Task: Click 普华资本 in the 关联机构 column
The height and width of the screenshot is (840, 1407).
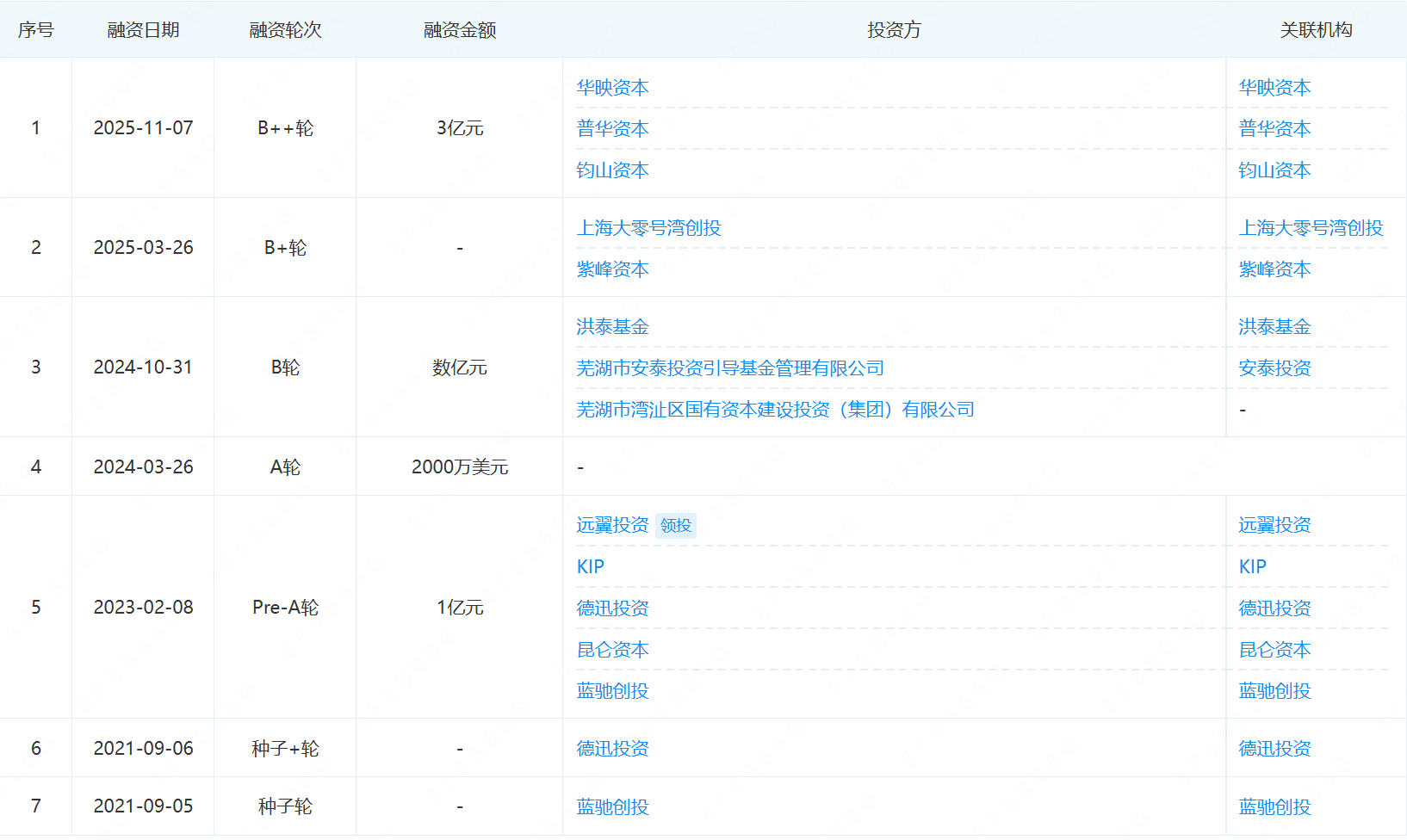Action: pos(1274,129)
